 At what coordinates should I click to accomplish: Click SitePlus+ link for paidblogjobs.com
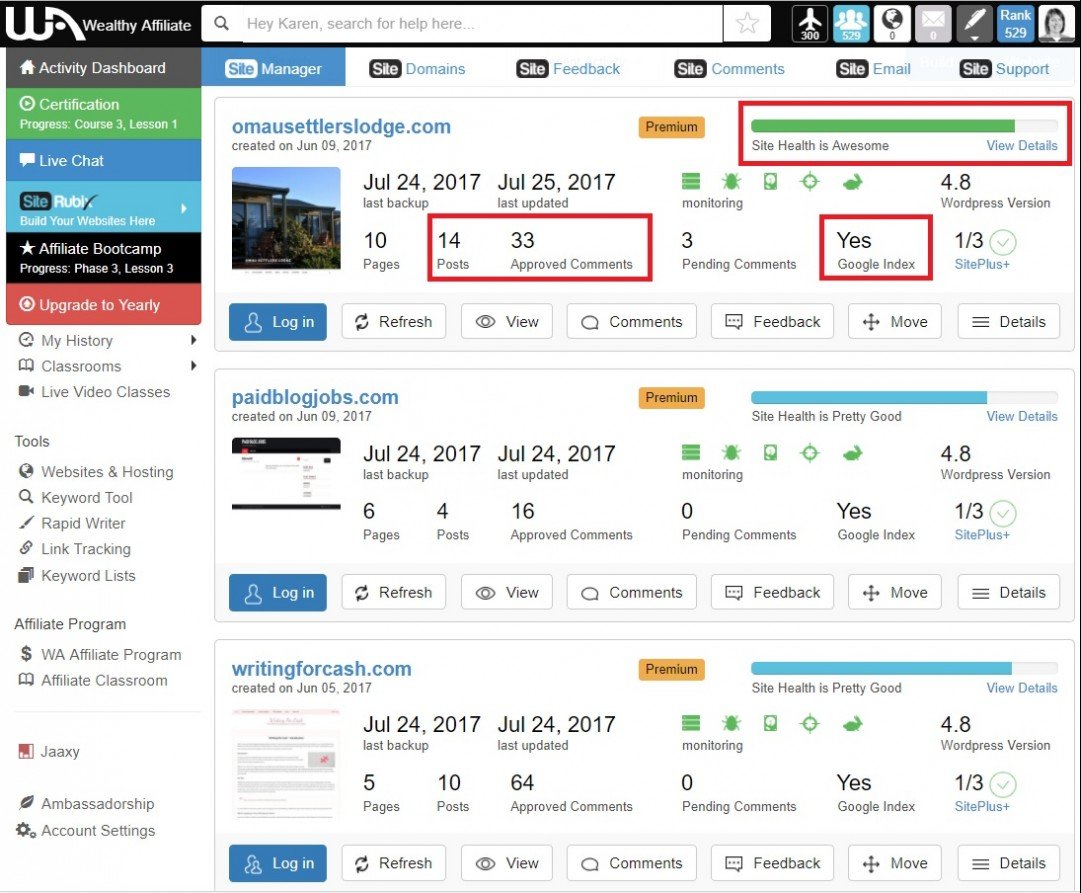click(x=982, y=534)
